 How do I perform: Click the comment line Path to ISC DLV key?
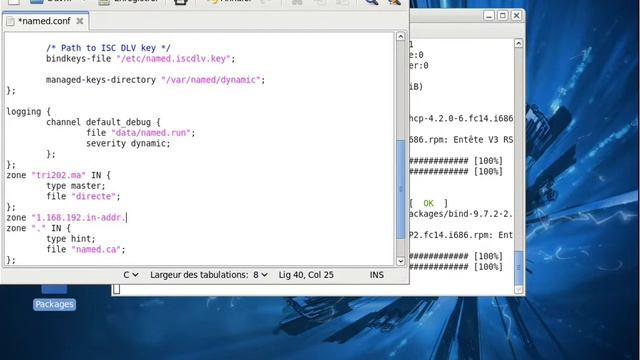108,48
